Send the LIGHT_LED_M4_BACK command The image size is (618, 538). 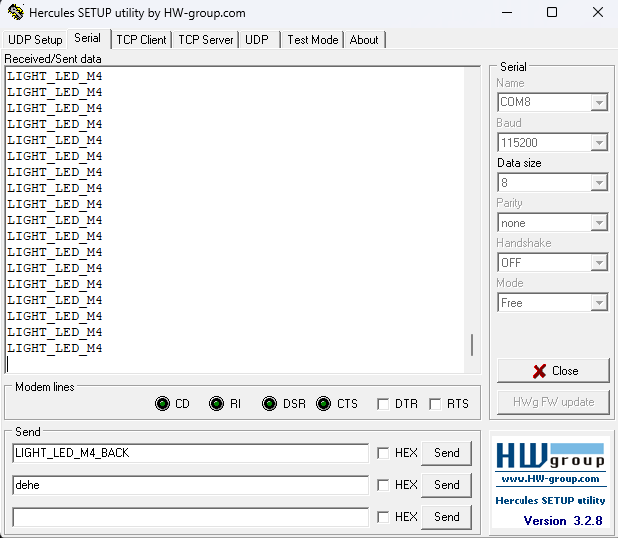tap(447, 453)
